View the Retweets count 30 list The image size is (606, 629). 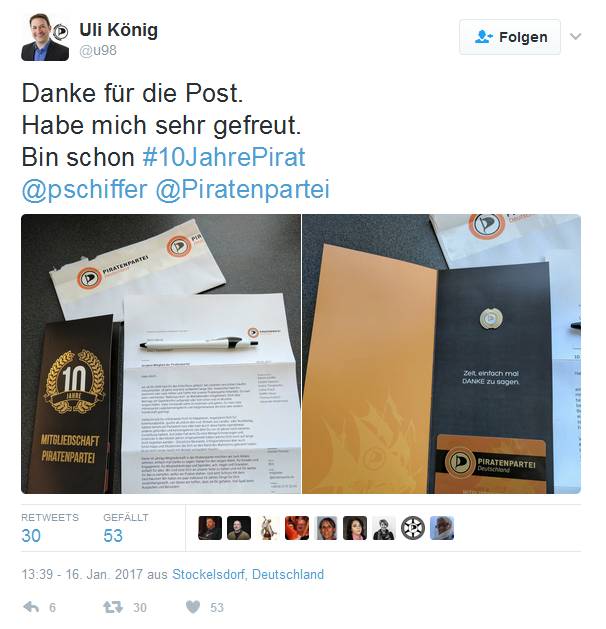[x=50, y=528]
